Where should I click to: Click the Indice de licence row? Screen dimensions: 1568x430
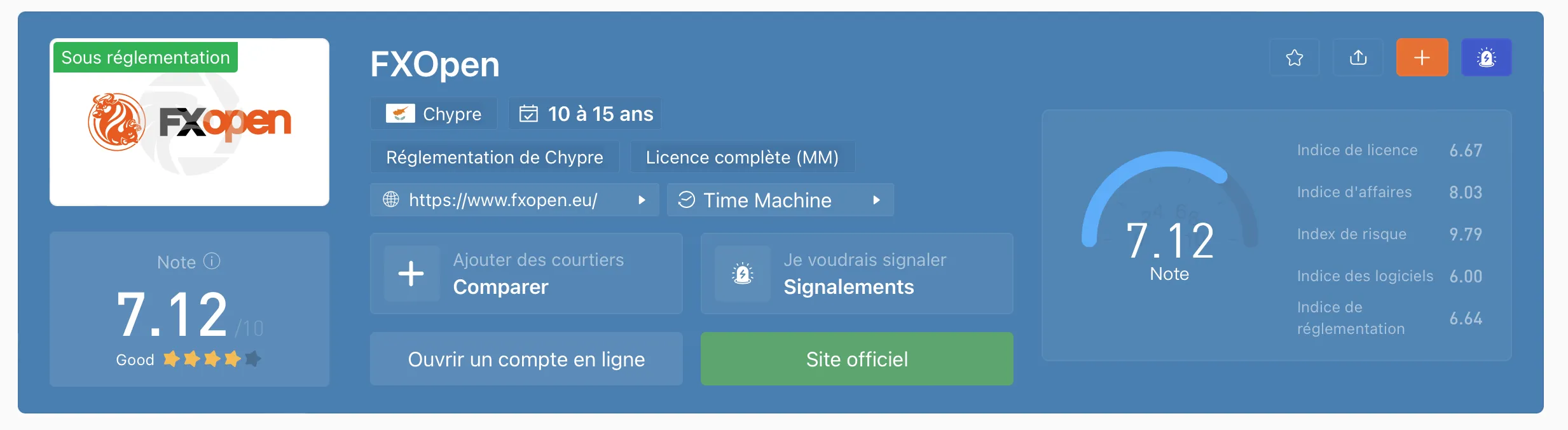[1389, 150]
